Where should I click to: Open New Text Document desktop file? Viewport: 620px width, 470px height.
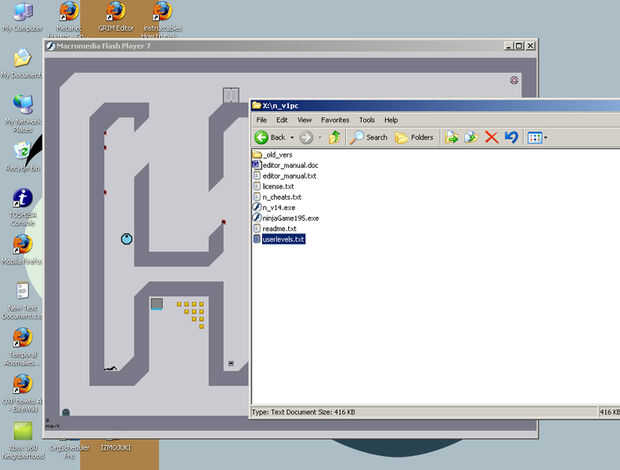coord(22,300)
